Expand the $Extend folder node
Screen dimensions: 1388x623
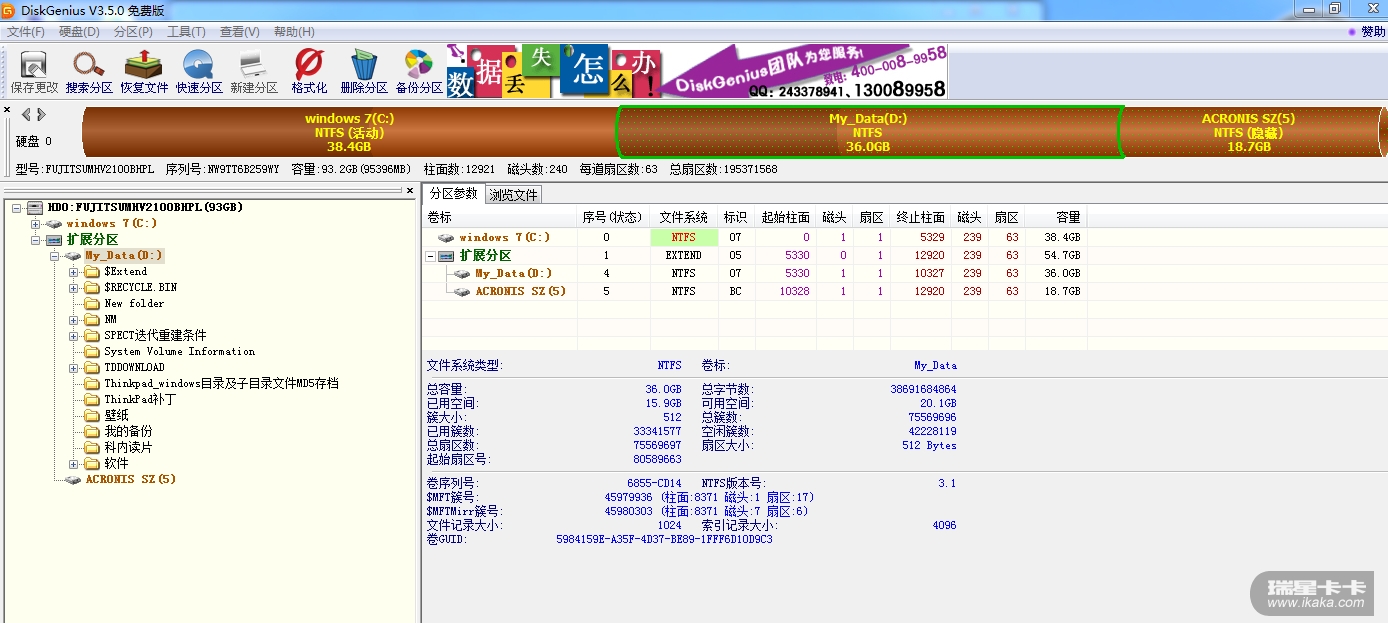coord(74,272)
